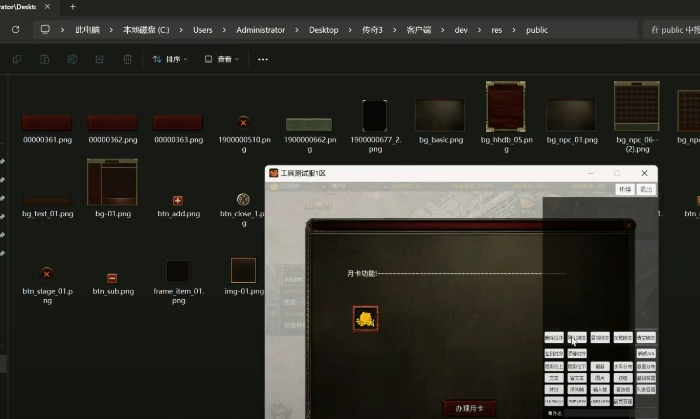Click the search box for public folder
Image resolution: width=700 pixels, height=419 pixels.
672,30
